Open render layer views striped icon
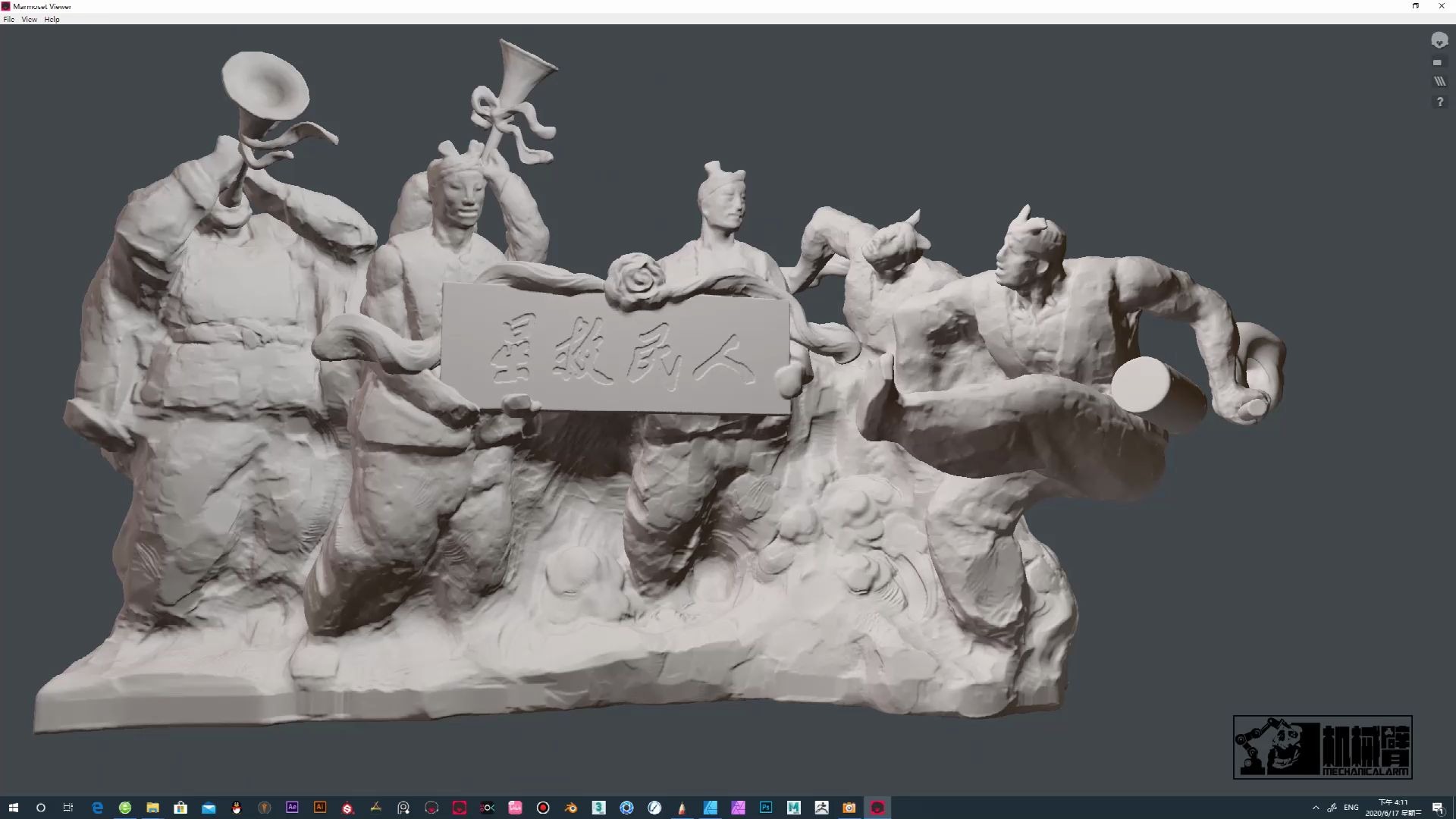Screen dimensions: 1456x819 pyautogui.click(x=1439, y=81)
